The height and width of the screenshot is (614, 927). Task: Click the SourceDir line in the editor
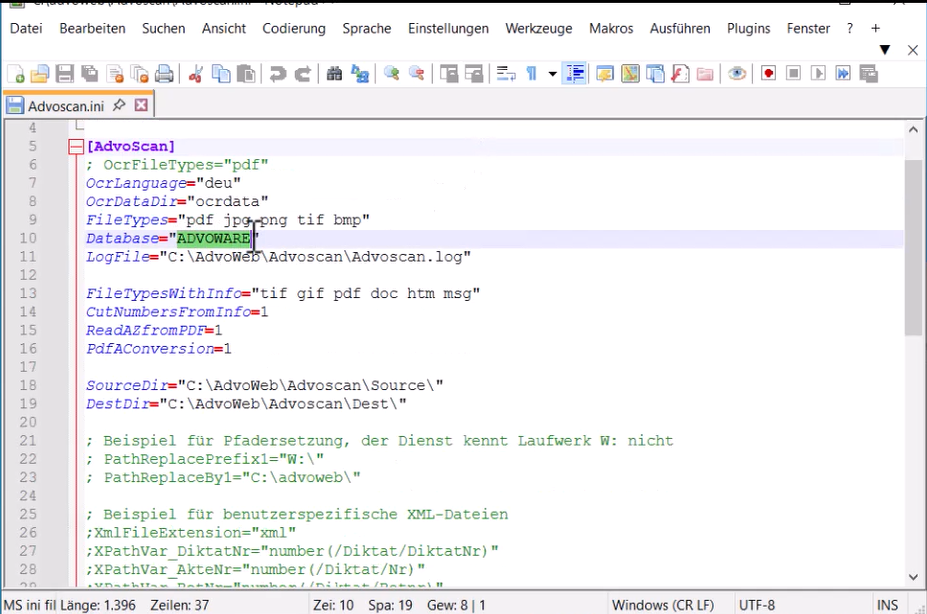click(x=264, y=385)
